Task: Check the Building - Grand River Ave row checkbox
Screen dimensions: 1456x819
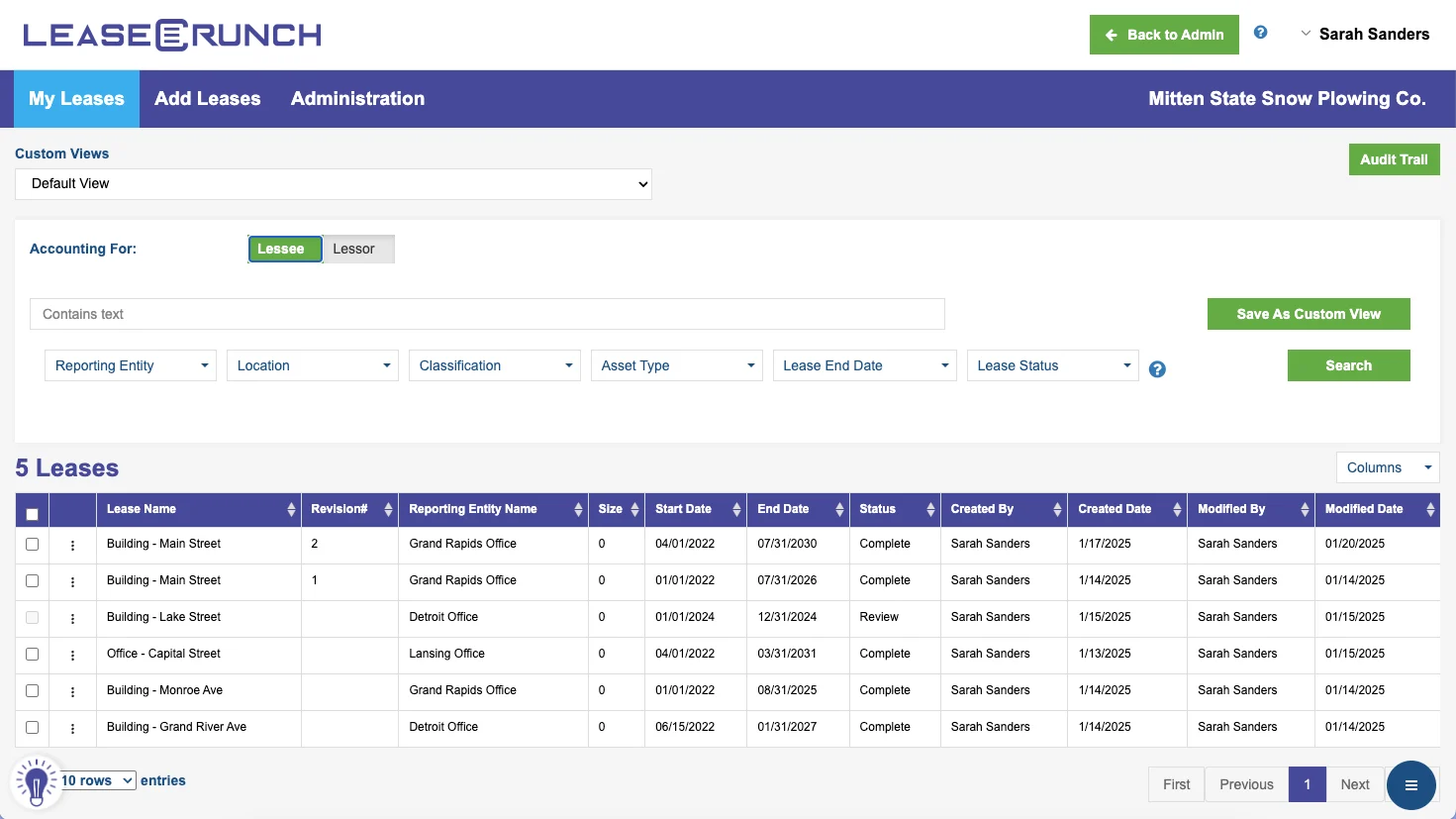Action: pos(32,727)
